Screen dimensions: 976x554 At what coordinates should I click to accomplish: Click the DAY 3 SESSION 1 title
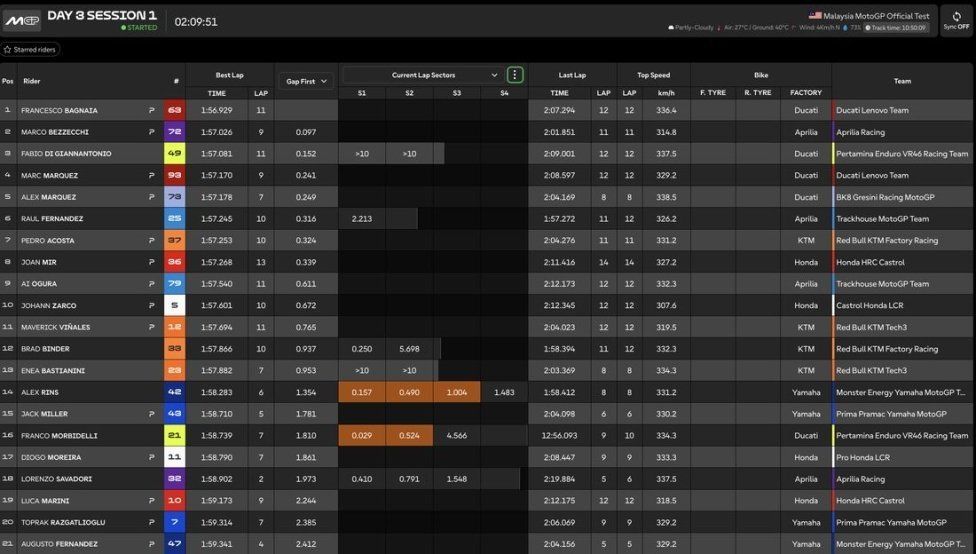(102, 15)
